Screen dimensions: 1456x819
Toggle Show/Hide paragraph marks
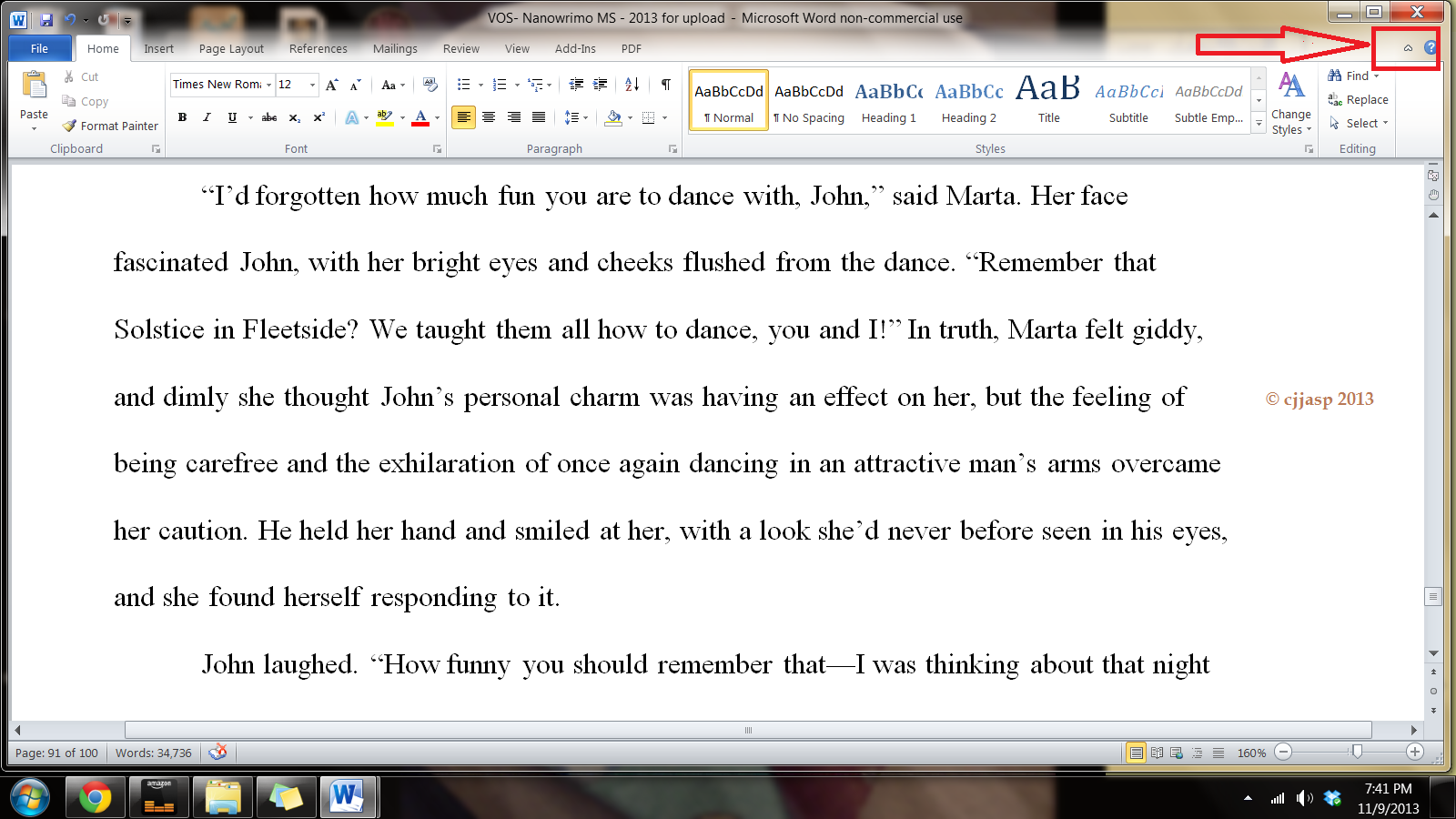tap(665, 85)
